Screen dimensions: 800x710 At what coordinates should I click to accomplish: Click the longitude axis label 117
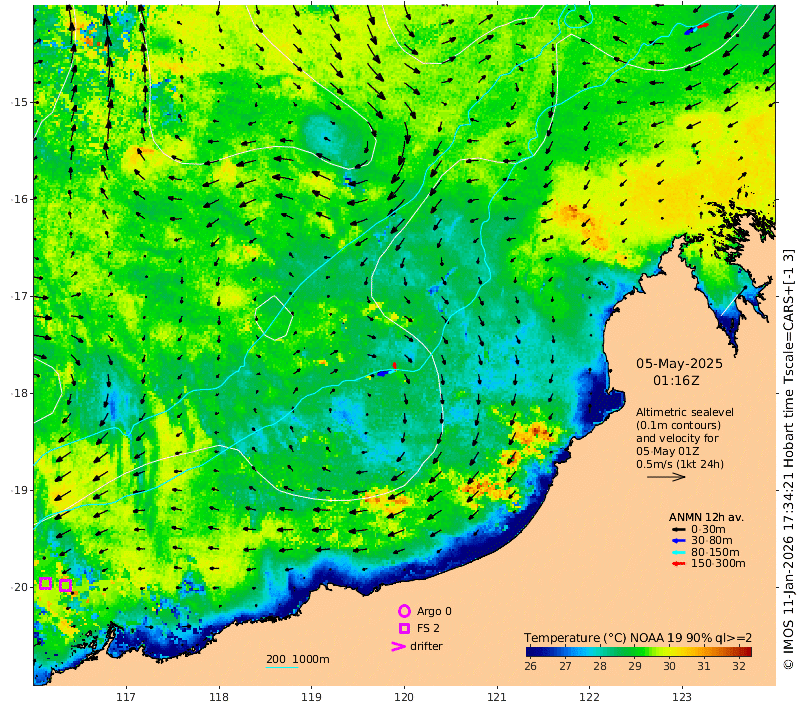126,697
